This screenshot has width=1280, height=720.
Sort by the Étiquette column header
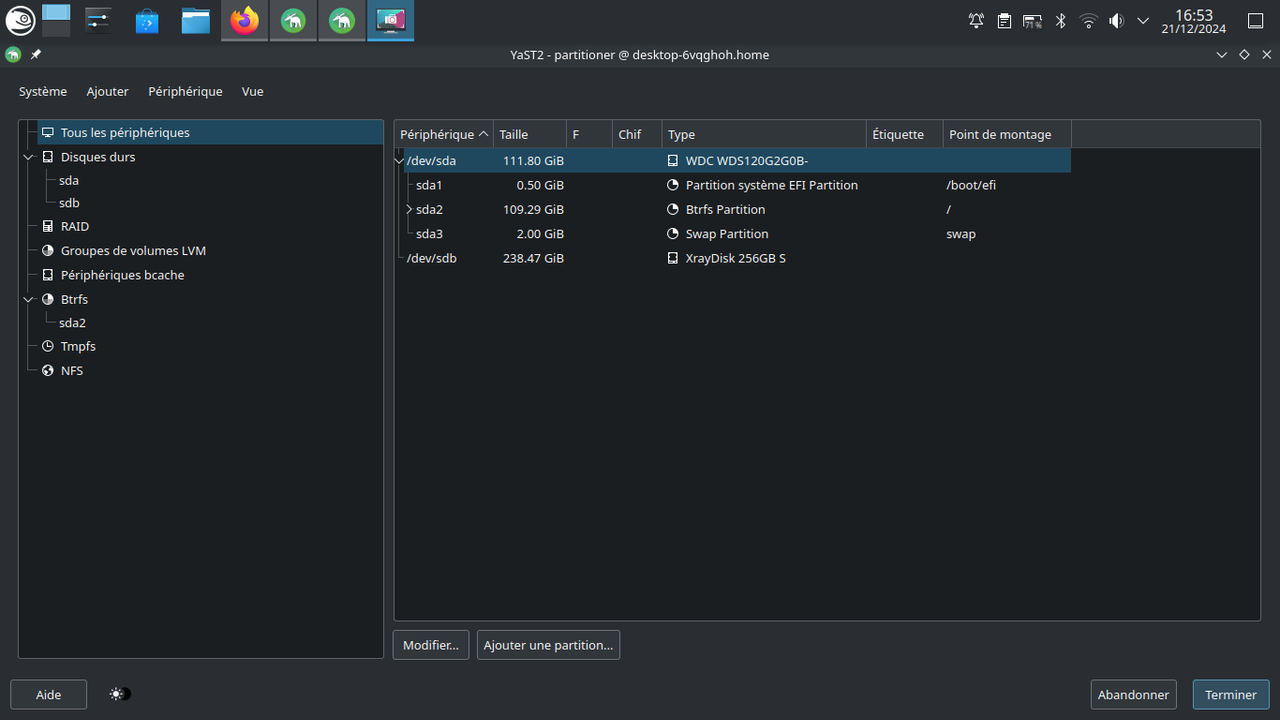pos(905,134)
